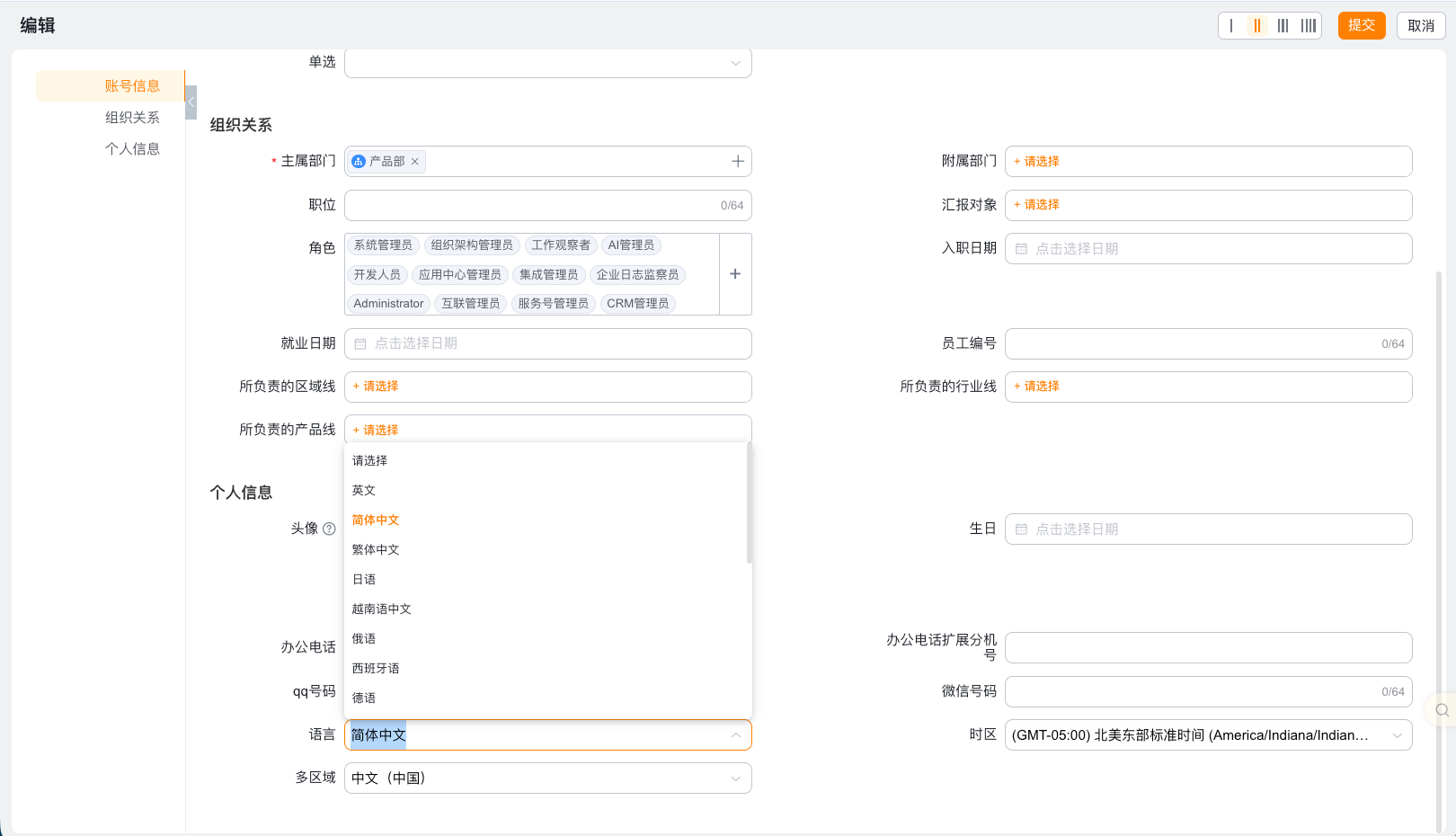Open the 账号信息 sidebar section
The width and height of the screenshot is (1456, 836).
point(132,86)
